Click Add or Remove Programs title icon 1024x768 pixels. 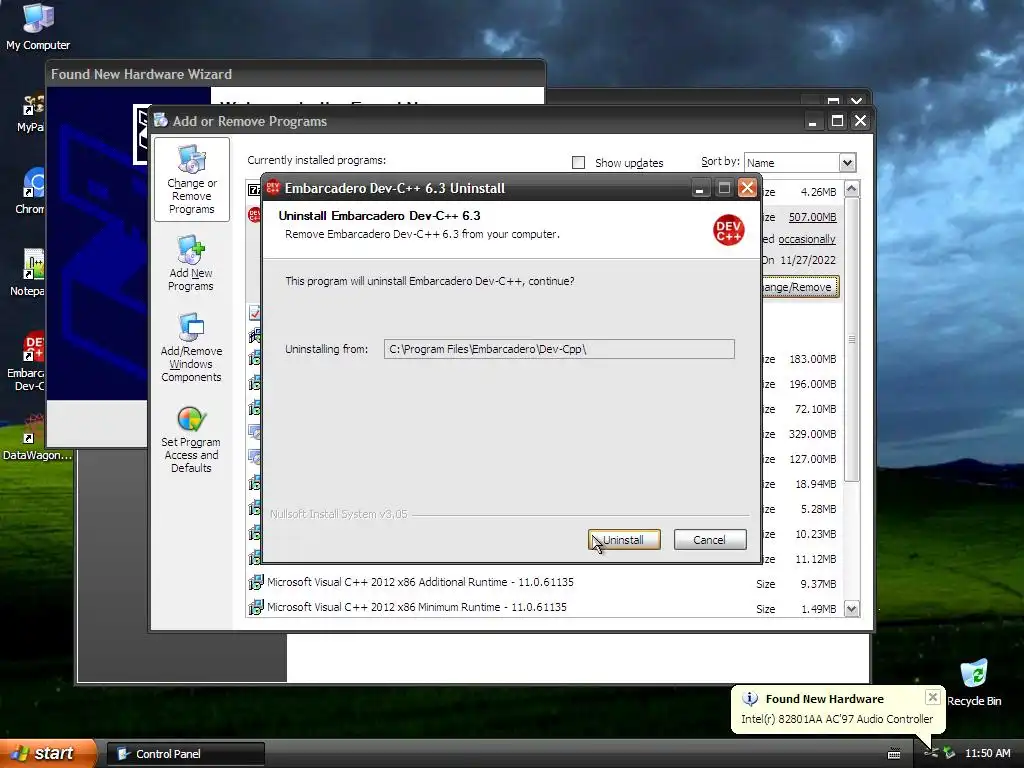161,121
